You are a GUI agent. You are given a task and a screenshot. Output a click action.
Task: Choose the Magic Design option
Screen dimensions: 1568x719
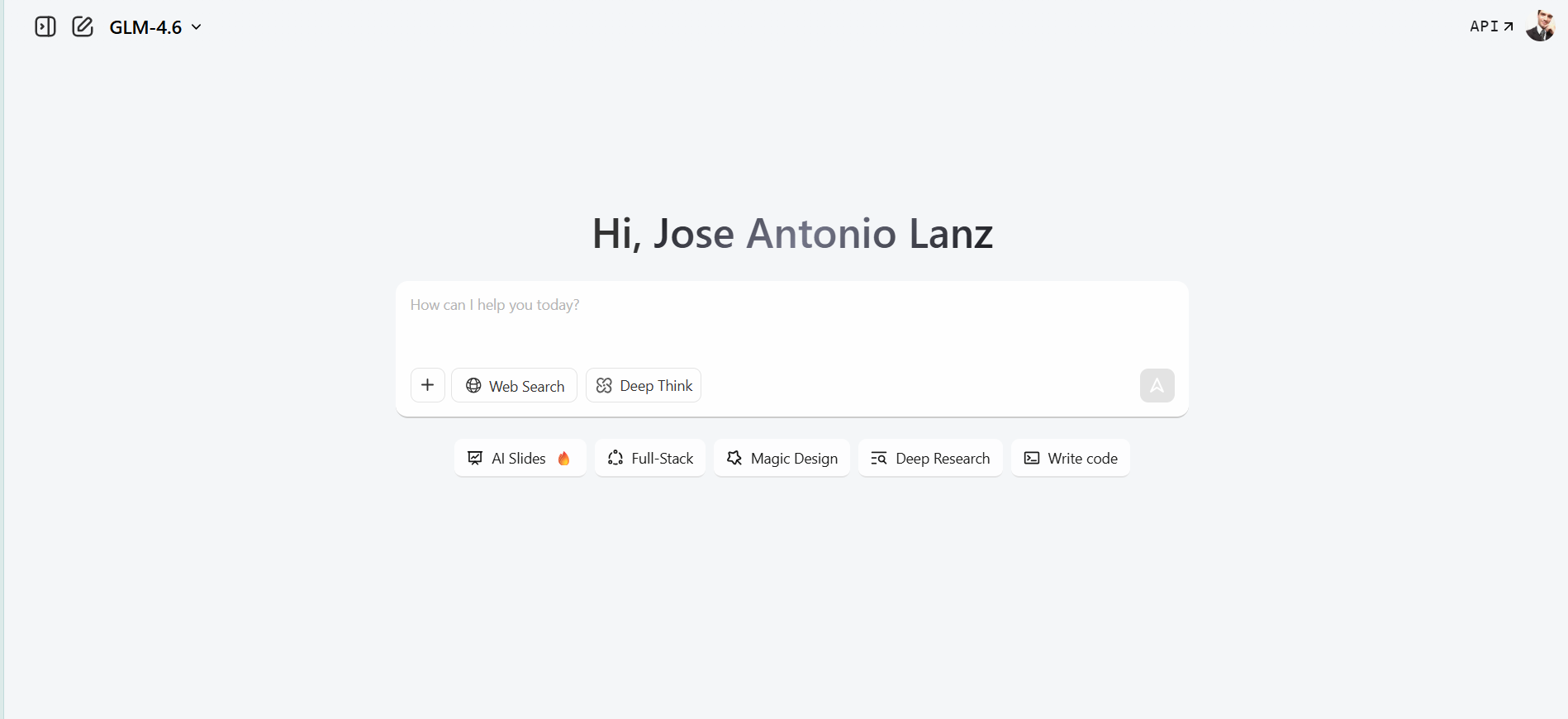(x=782, y=459)
